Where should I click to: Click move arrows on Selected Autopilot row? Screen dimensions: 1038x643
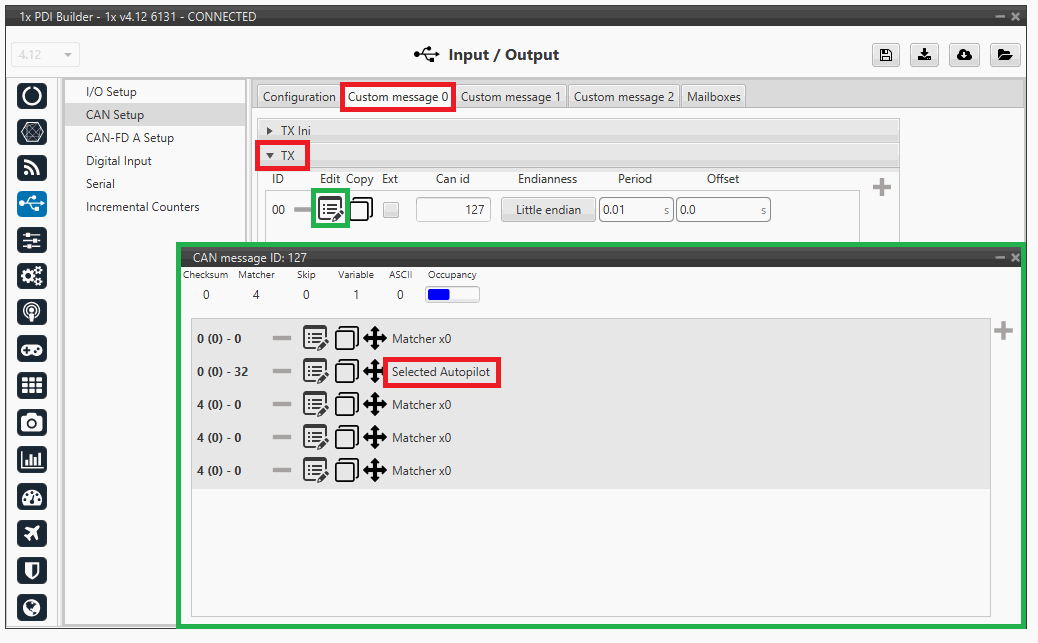[375, 372]
